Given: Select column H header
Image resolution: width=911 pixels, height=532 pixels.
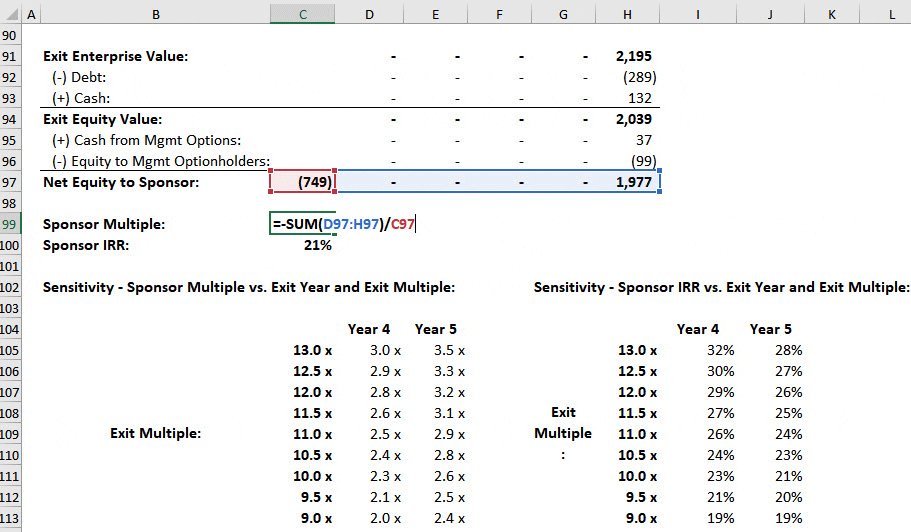Looking at the screenshot, I should click(627, 15).
